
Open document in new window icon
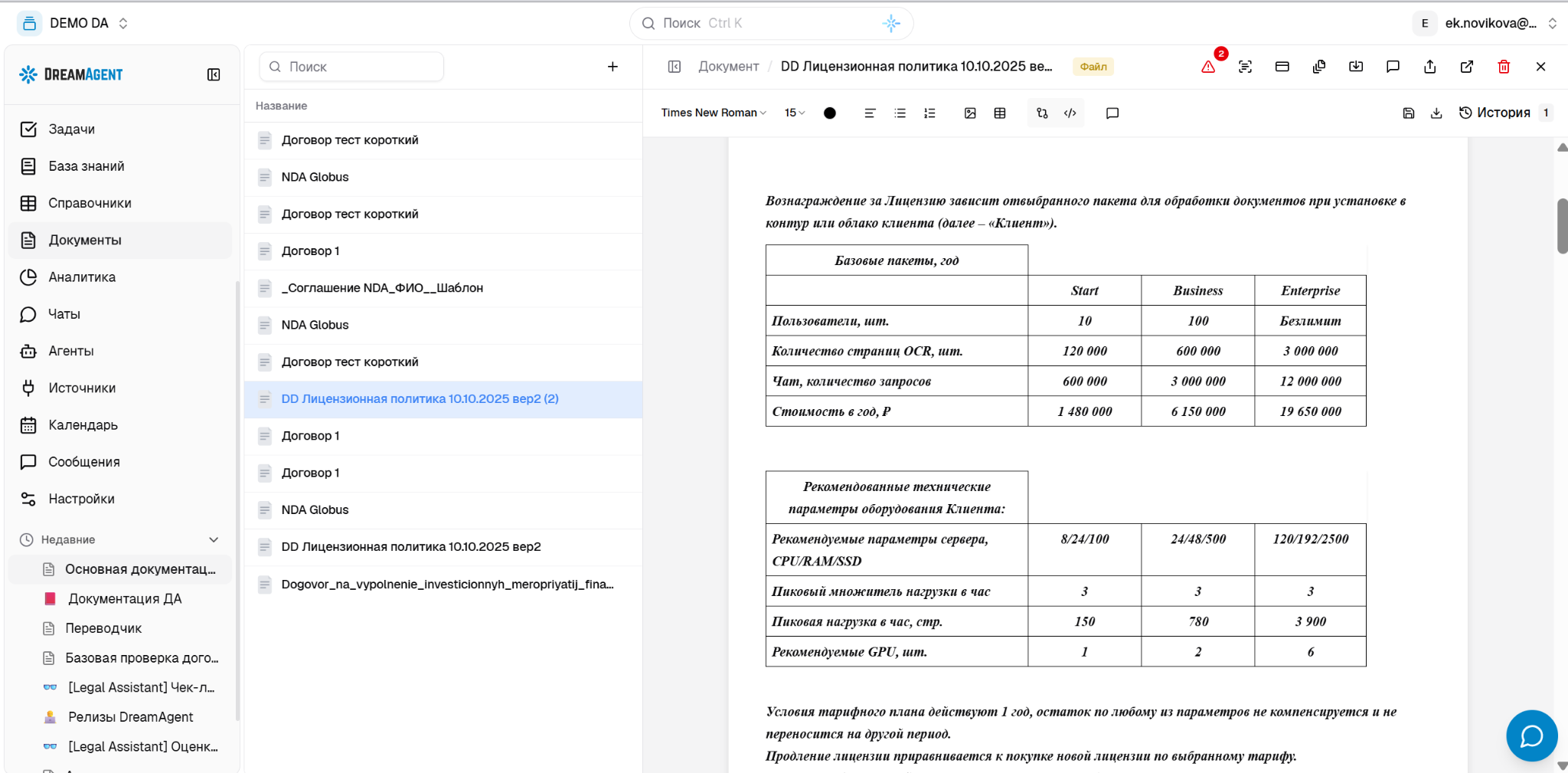1467,67
